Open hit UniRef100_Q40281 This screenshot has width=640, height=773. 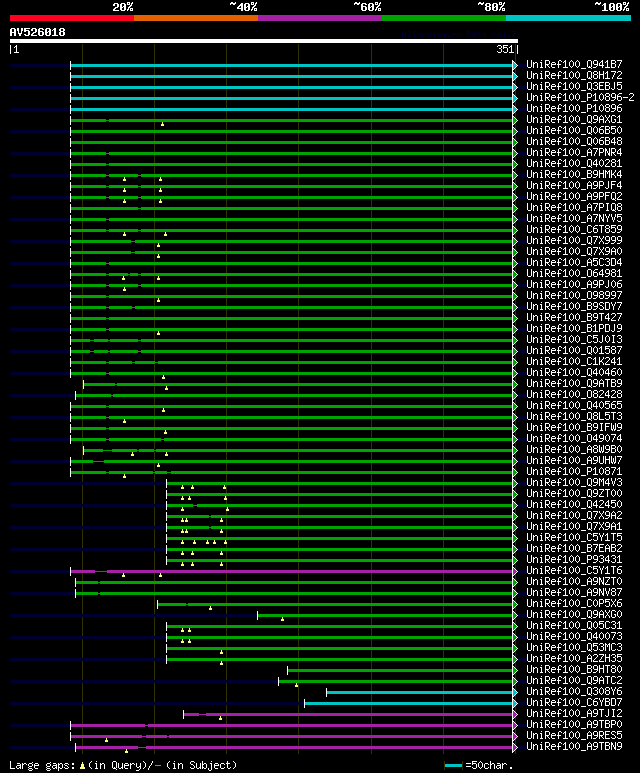coord(574,163)
